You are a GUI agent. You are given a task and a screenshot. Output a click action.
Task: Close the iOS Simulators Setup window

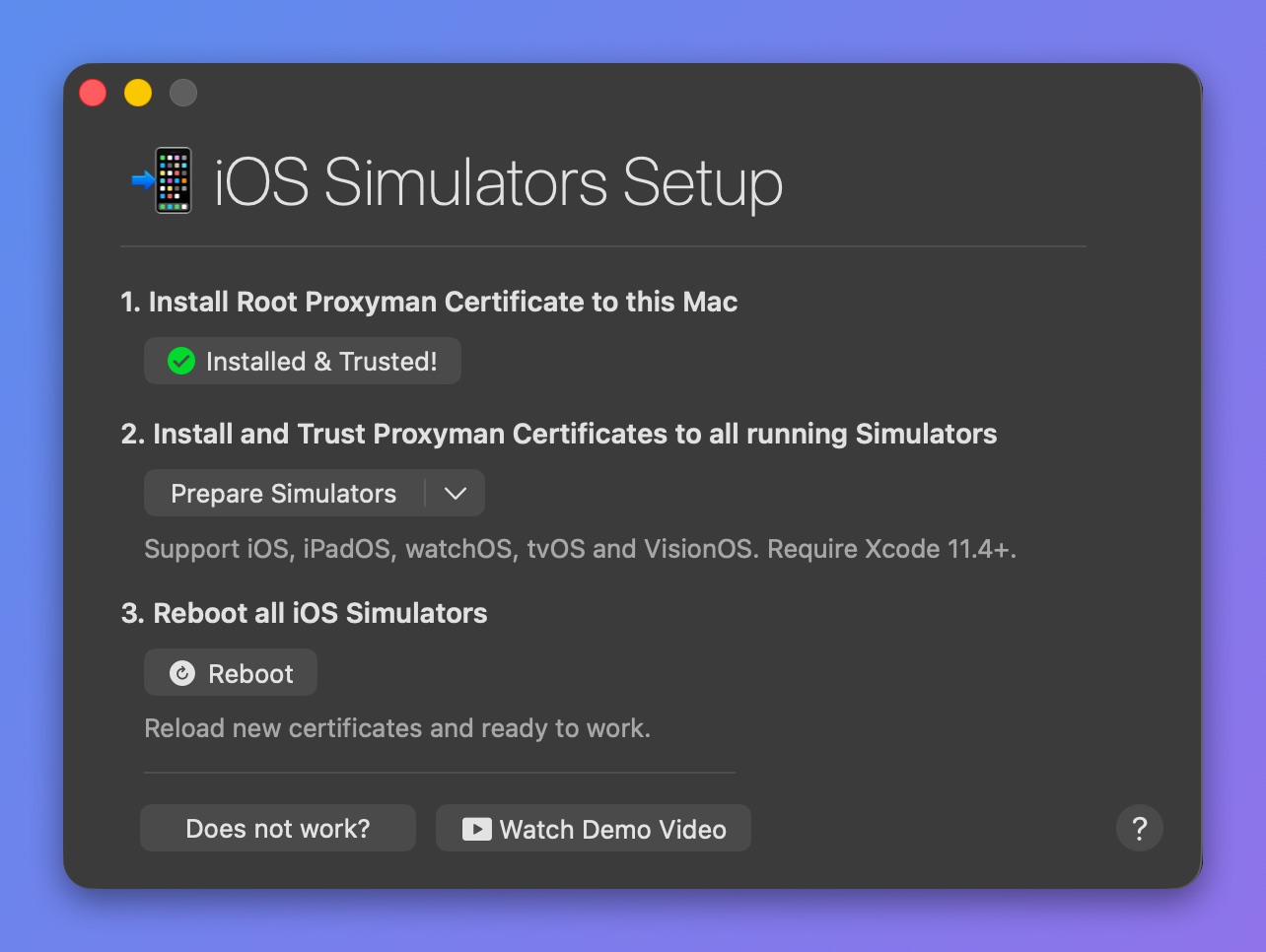click(x=93, y=93)
